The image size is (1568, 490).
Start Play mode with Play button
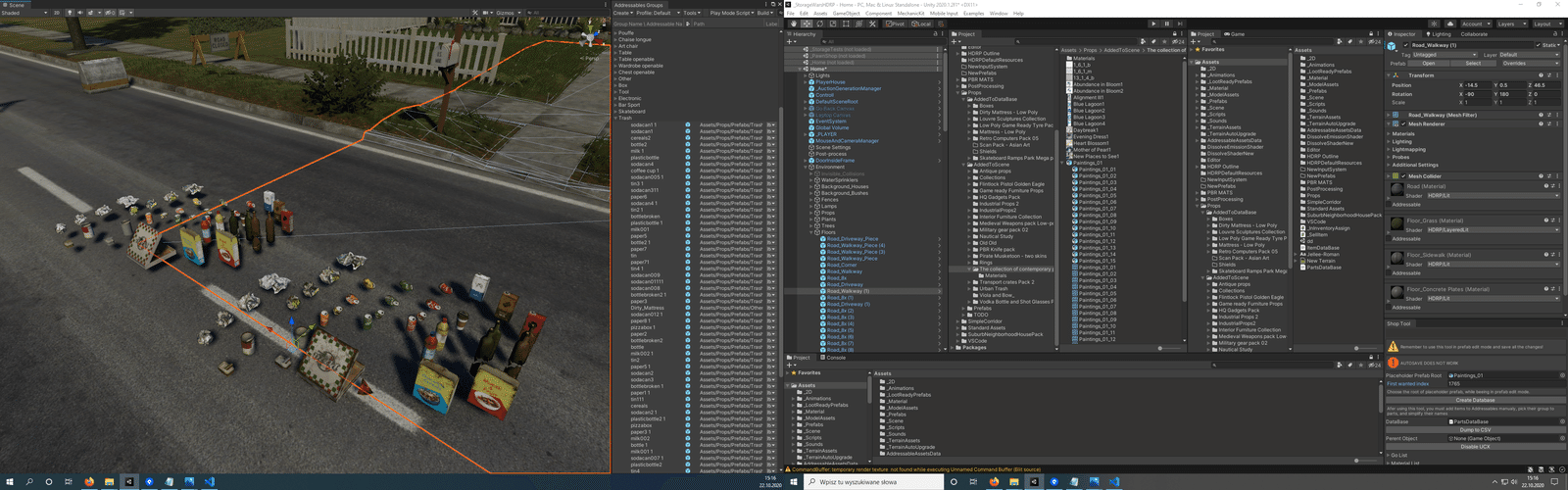1153,24
